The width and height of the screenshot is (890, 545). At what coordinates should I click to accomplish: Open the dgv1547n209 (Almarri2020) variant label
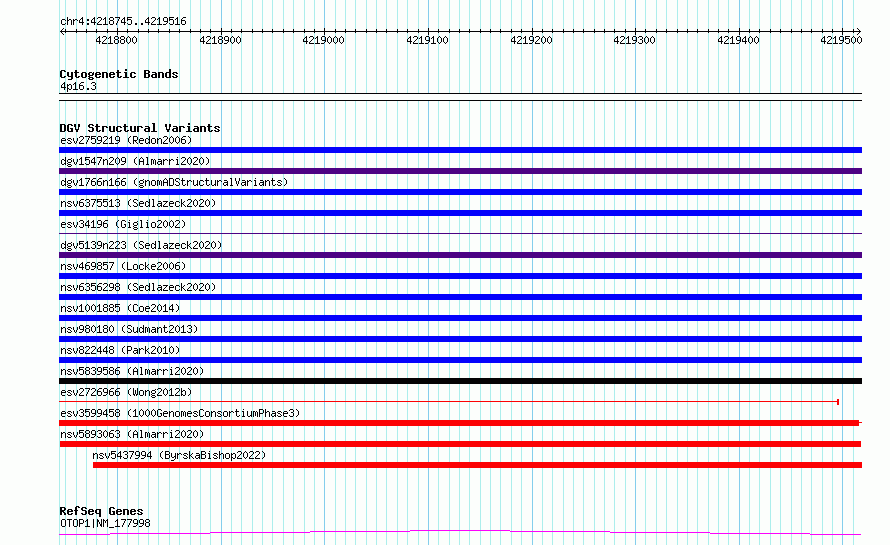[x=135, y=161]
